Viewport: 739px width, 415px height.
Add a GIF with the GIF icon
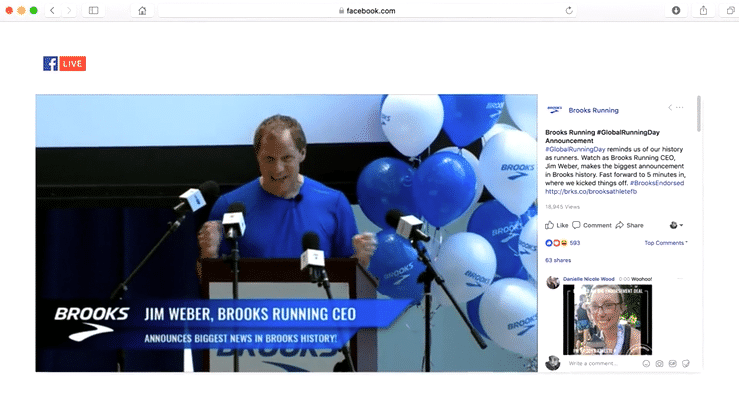[x=673, y=363]
